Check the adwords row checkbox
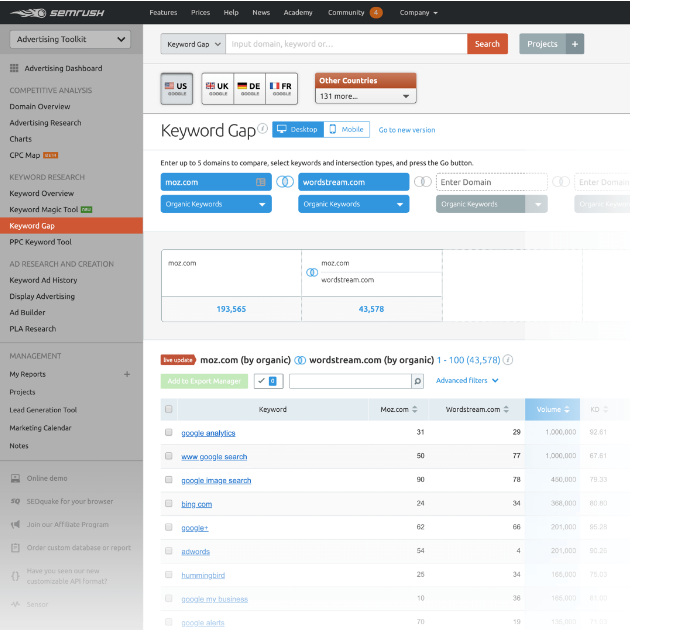 coord(169,551)
